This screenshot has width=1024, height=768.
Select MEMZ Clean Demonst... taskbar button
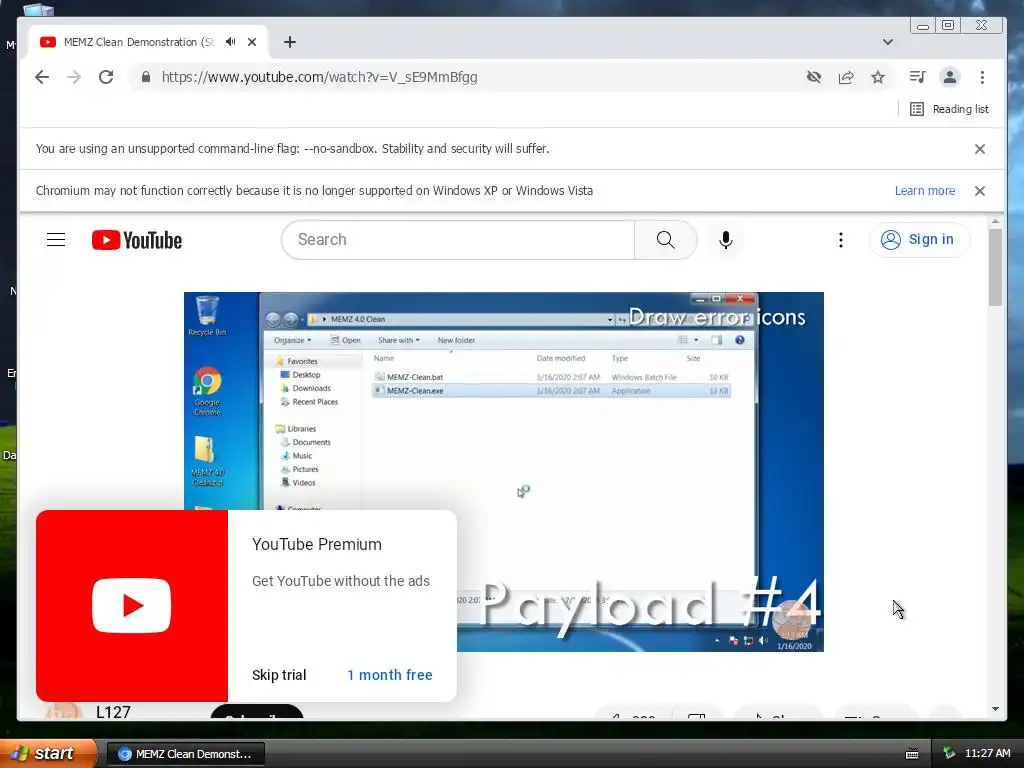click(x=185, y=754)
